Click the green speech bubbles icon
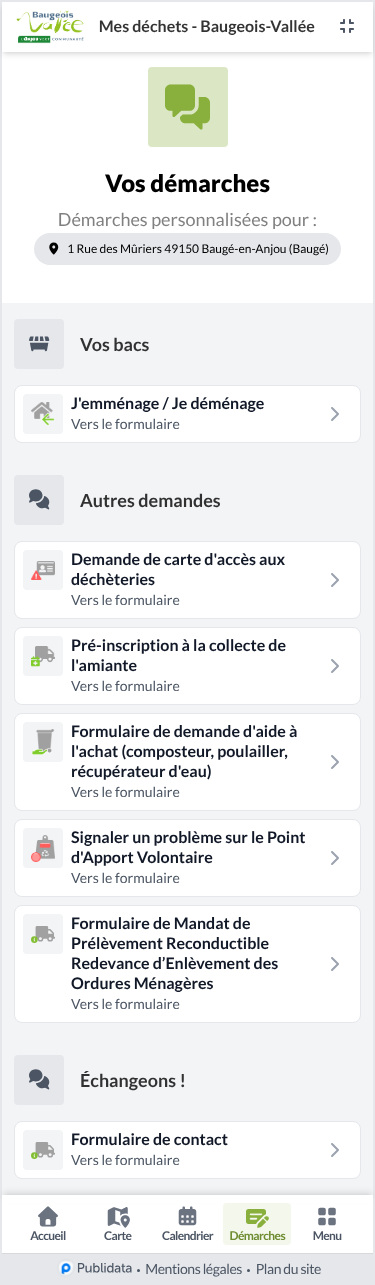The image size is (375, 1285). (188, 107)
